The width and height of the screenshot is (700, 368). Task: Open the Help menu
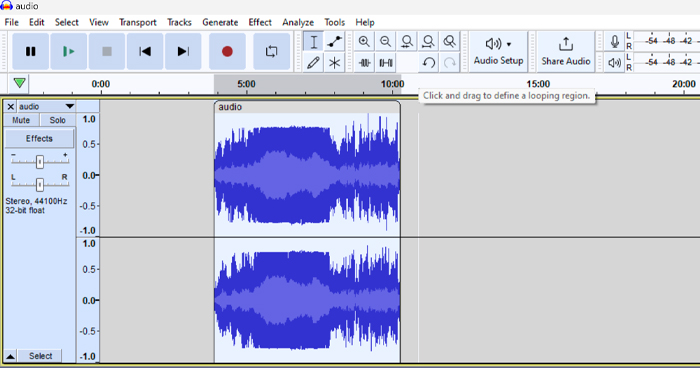point(365,22)
